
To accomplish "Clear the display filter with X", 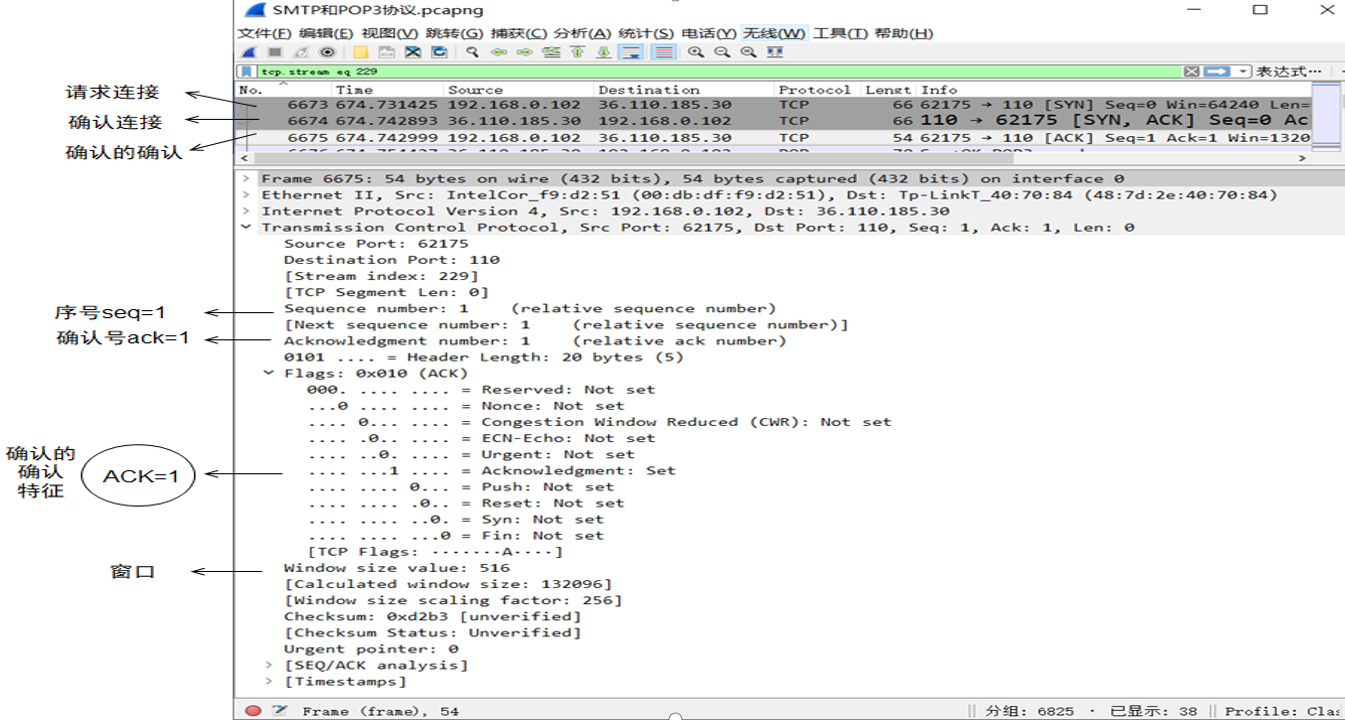I will (x=1191, y=72).
